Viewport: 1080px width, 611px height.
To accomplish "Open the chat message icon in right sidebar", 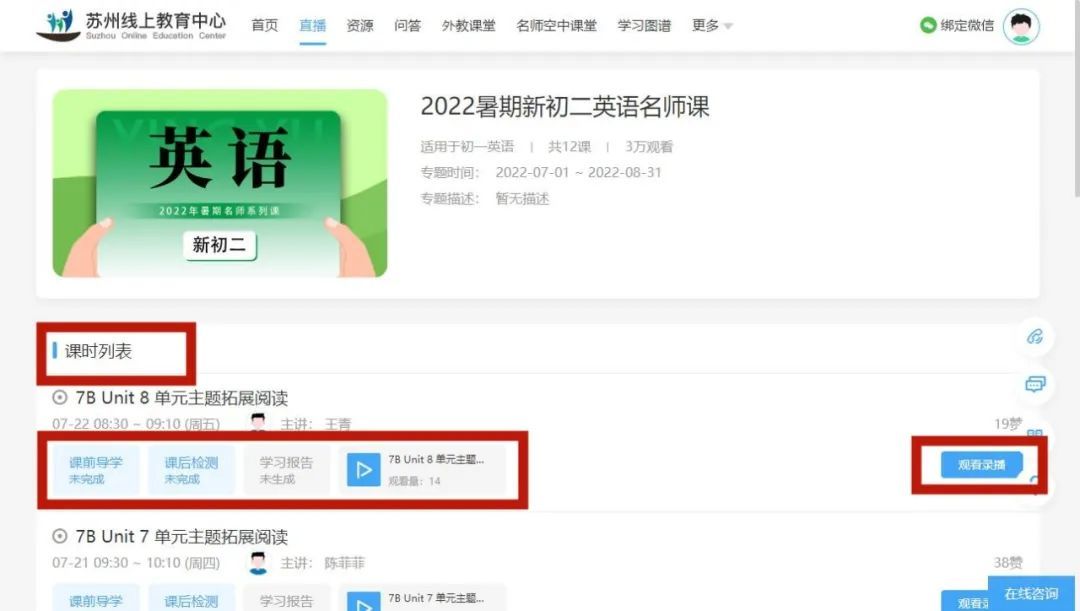I will (x=1035, y=384).
